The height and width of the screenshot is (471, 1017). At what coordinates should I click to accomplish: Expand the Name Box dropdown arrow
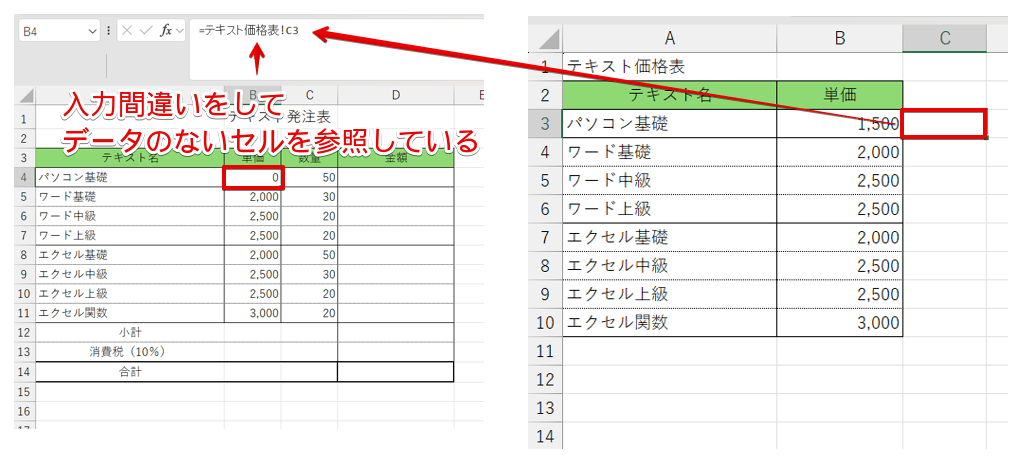90,30
